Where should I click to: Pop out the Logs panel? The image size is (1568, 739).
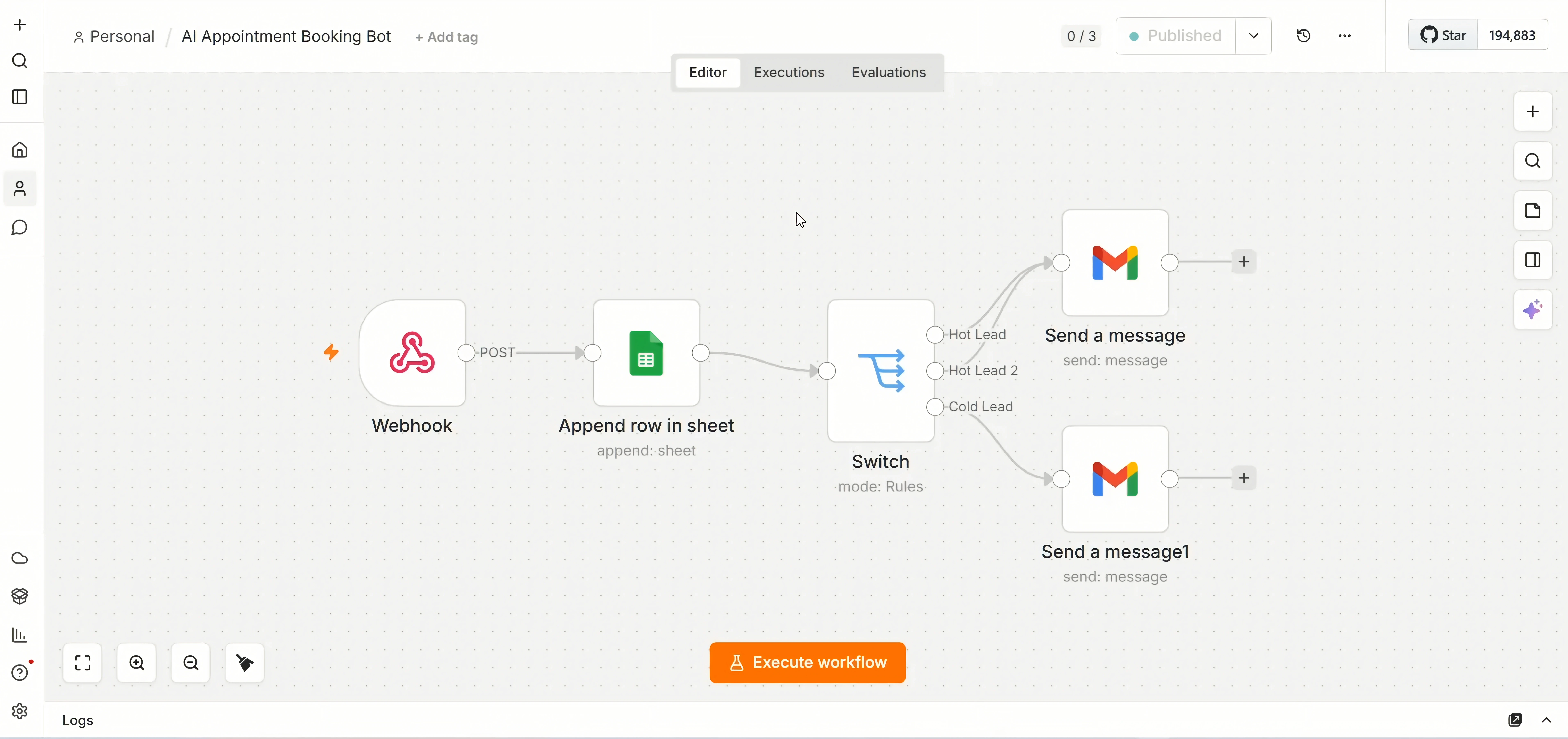coord(1515,720)
